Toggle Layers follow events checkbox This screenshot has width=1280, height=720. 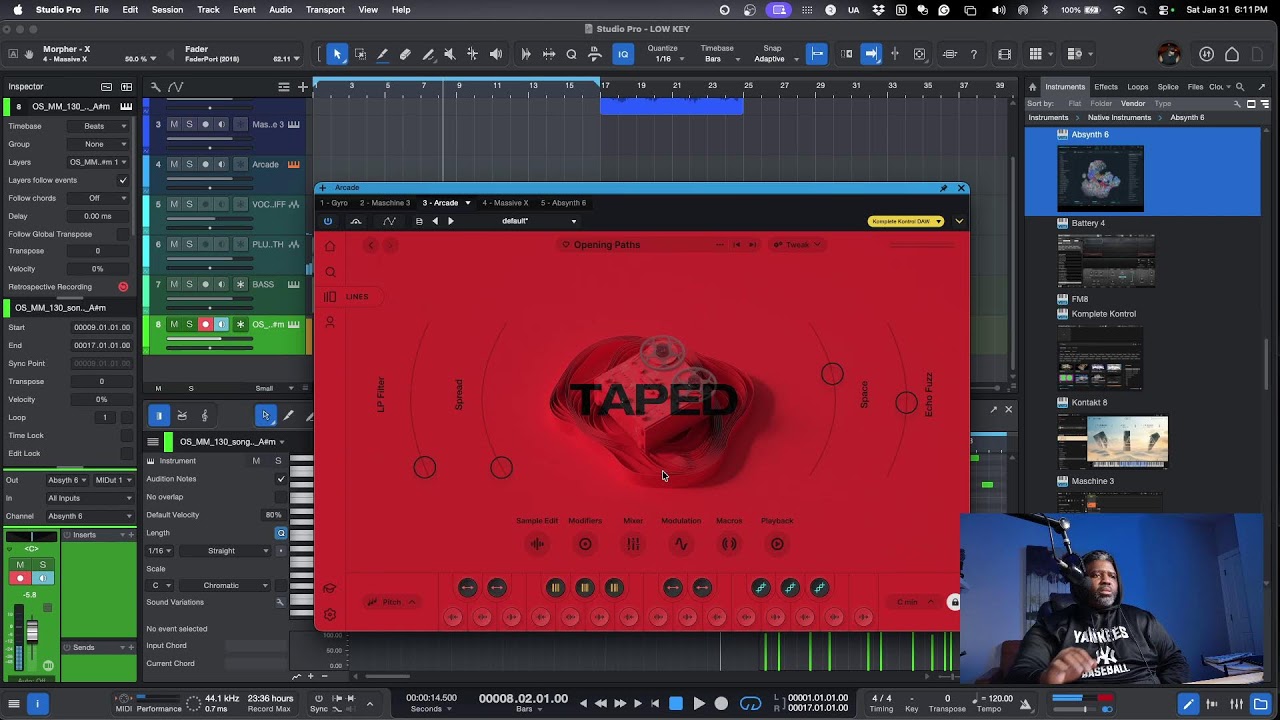click(122, 180)
